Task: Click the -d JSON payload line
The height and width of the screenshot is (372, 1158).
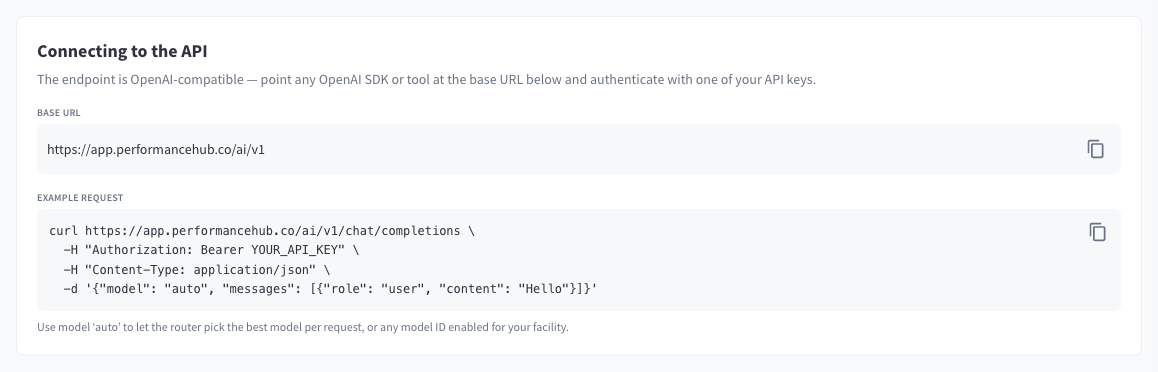Action: tap(330, 289)
